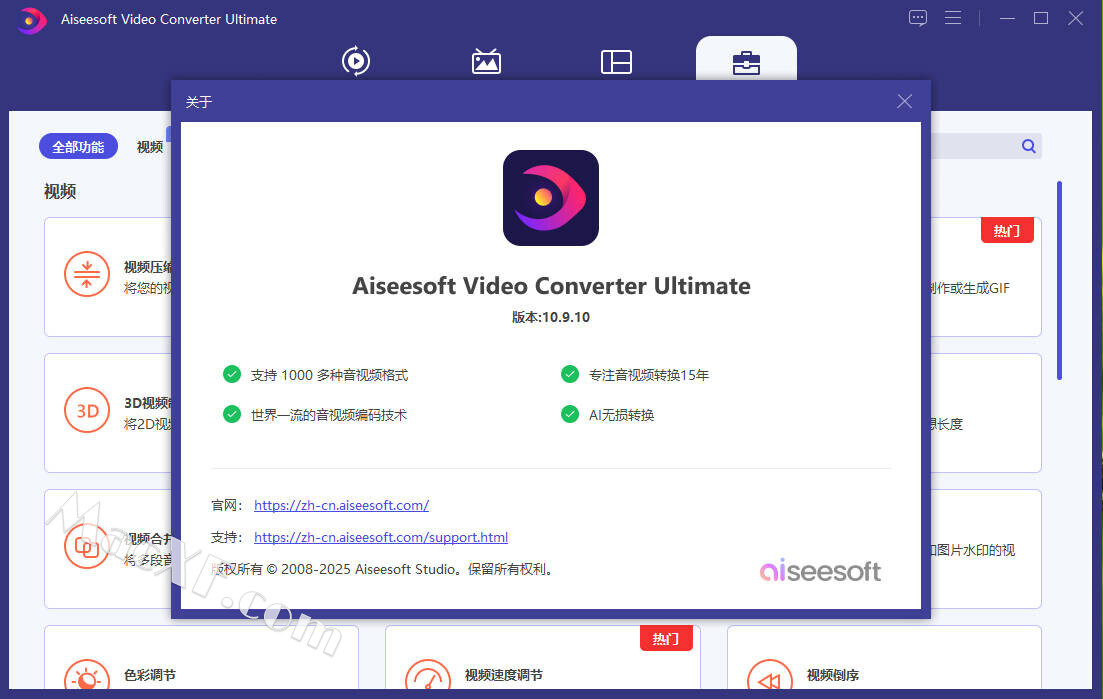Screen dimensions: 1103x699
Task: Click the vertical scrollbar of the toolbox
Action: point(1059,281)
